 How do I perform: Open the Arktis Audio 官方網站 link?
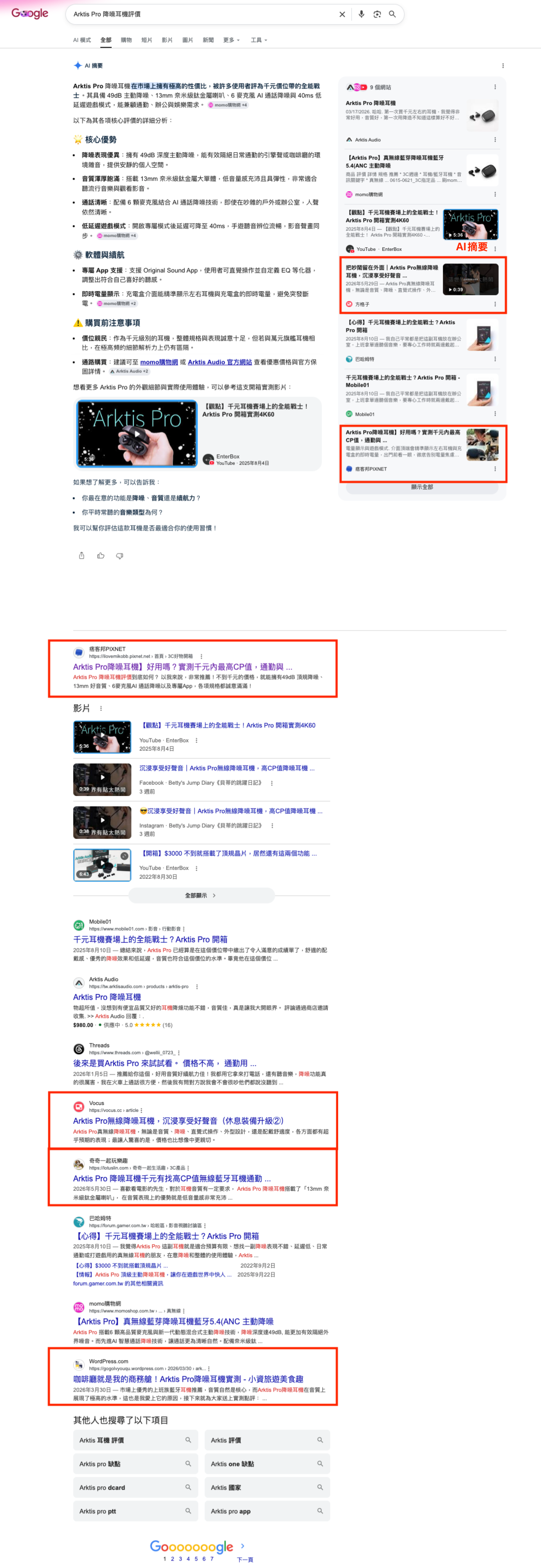(220, 362)
